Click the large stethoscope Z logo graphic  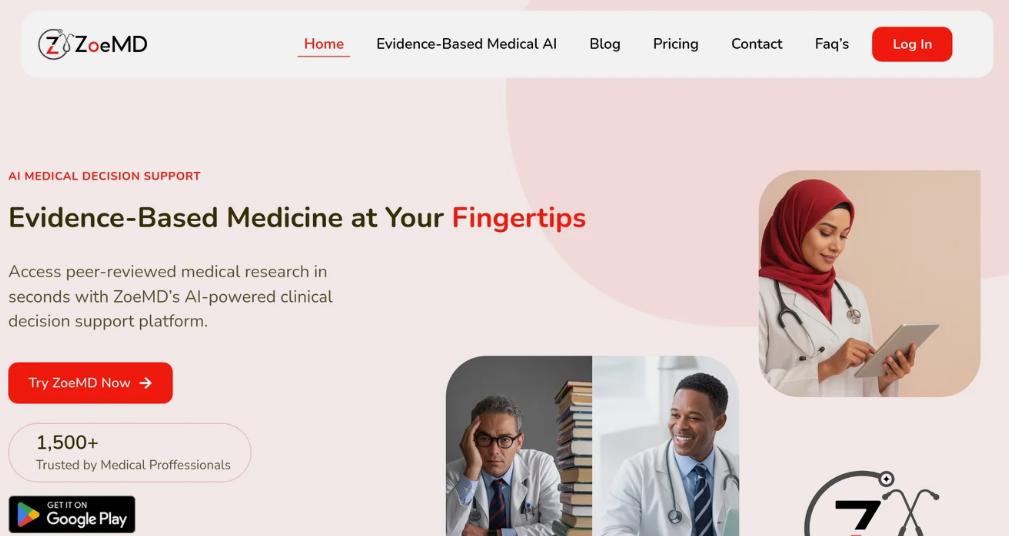click(x=872, y=504)
